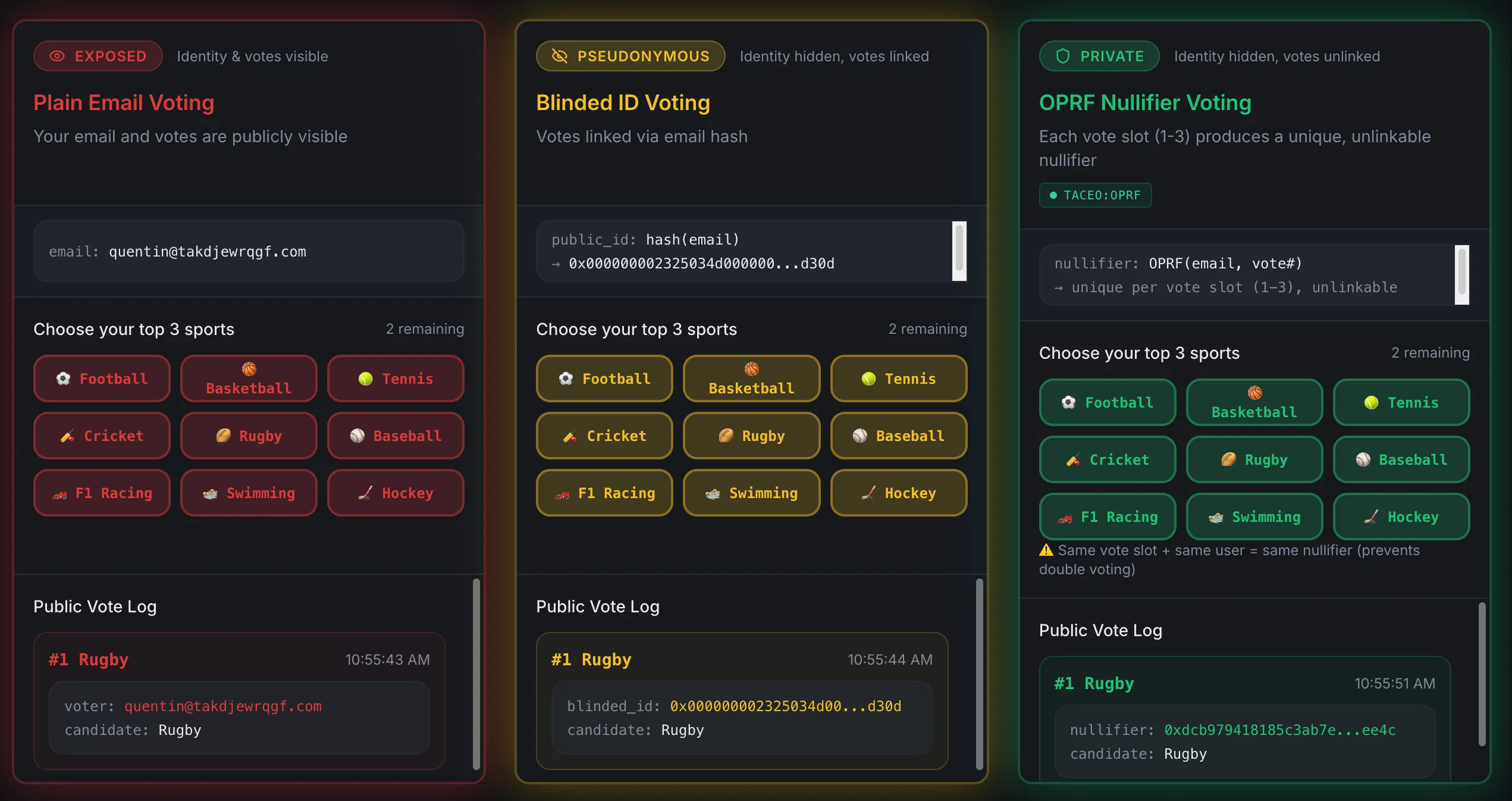
Task: Select the Football icon in Plain Email Voting
Action: (64, 378)
